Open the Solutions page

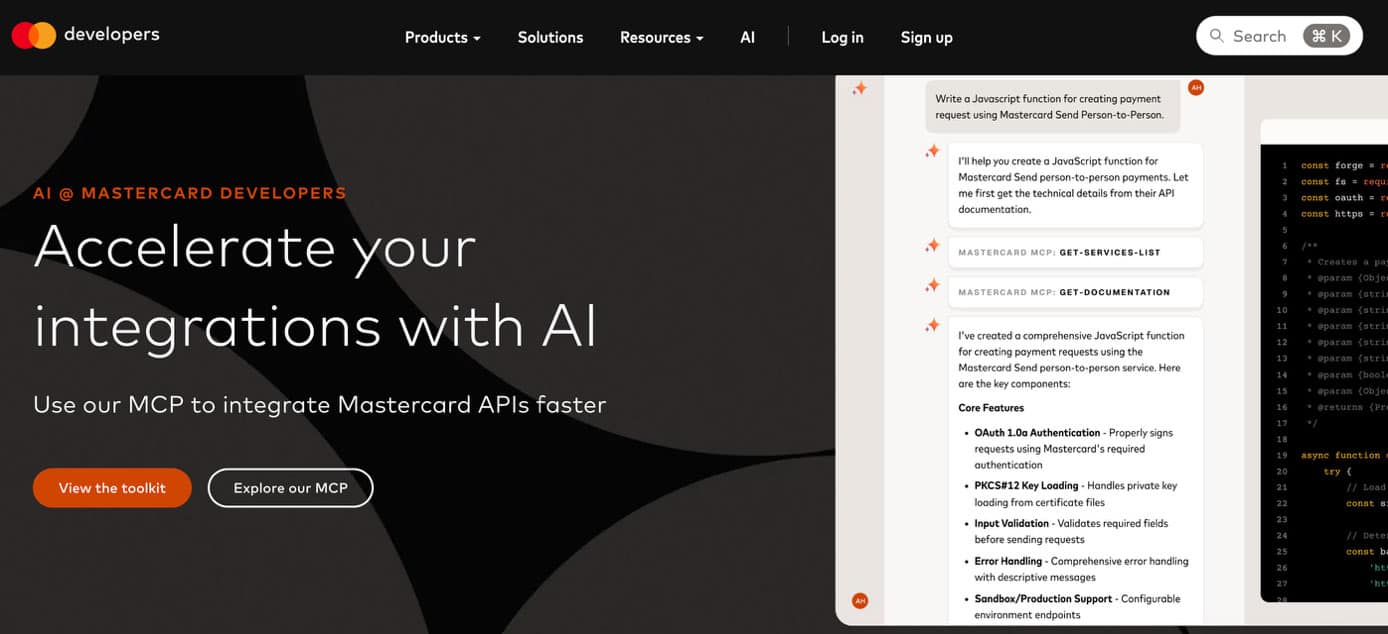[550, 37]
